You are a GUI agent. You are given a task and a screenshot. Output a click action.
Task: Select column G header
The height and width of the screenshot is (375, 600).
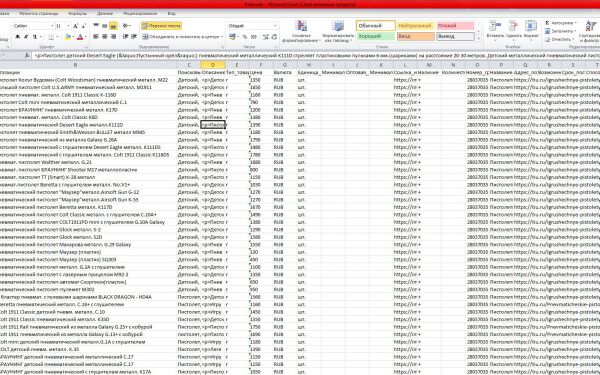pos(284,65)
